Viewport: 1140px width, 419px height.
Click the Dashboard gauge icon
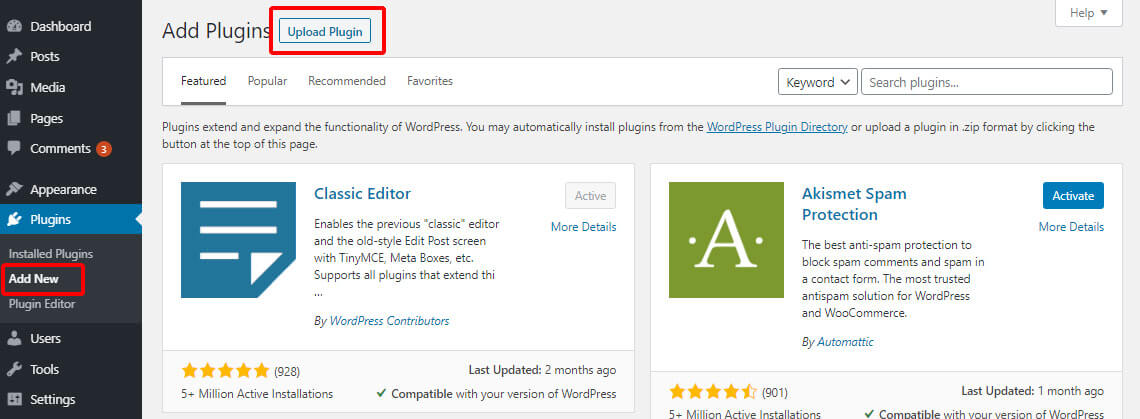(x=14, y=26)
